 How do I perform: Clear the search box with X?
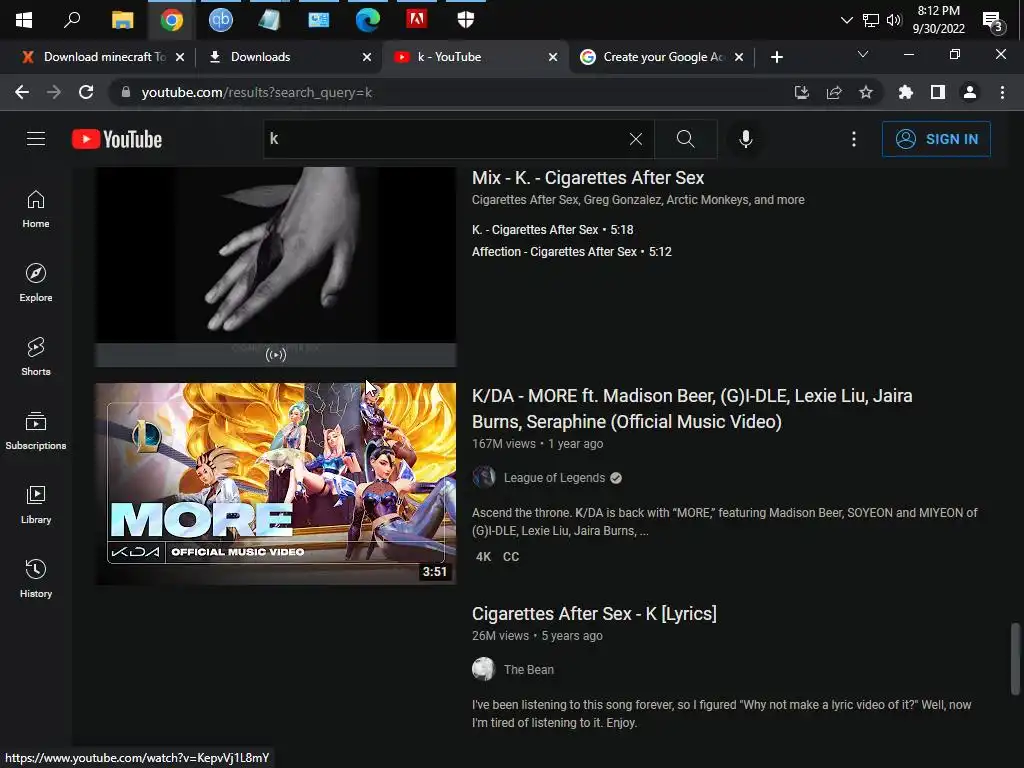pyautogui.click(x=635, y=139)
